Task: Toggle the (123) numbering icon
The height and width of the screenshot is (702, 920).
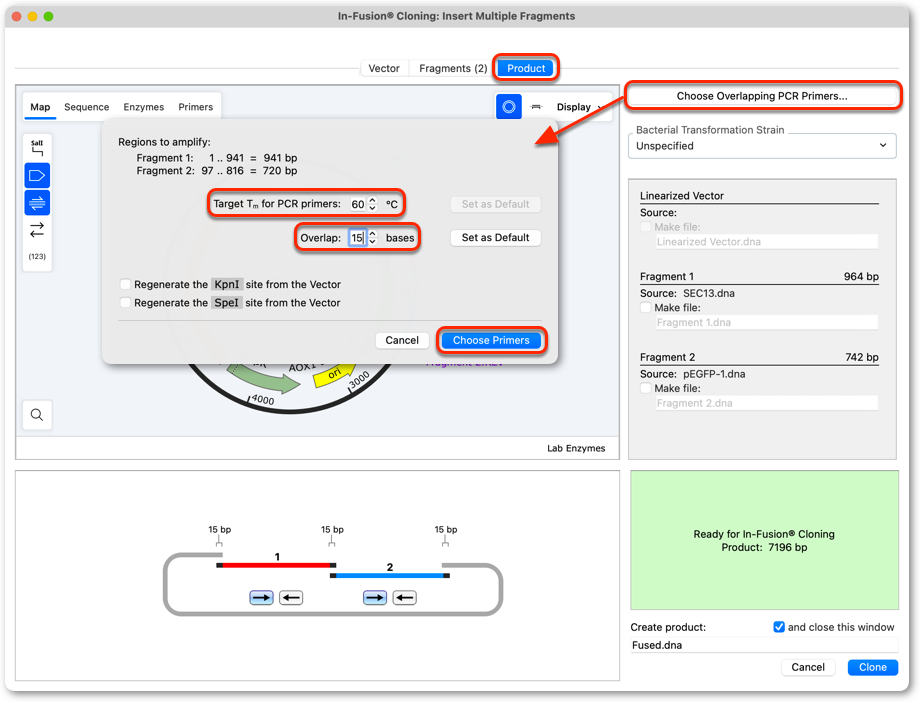Action: [x=37, y=256]
